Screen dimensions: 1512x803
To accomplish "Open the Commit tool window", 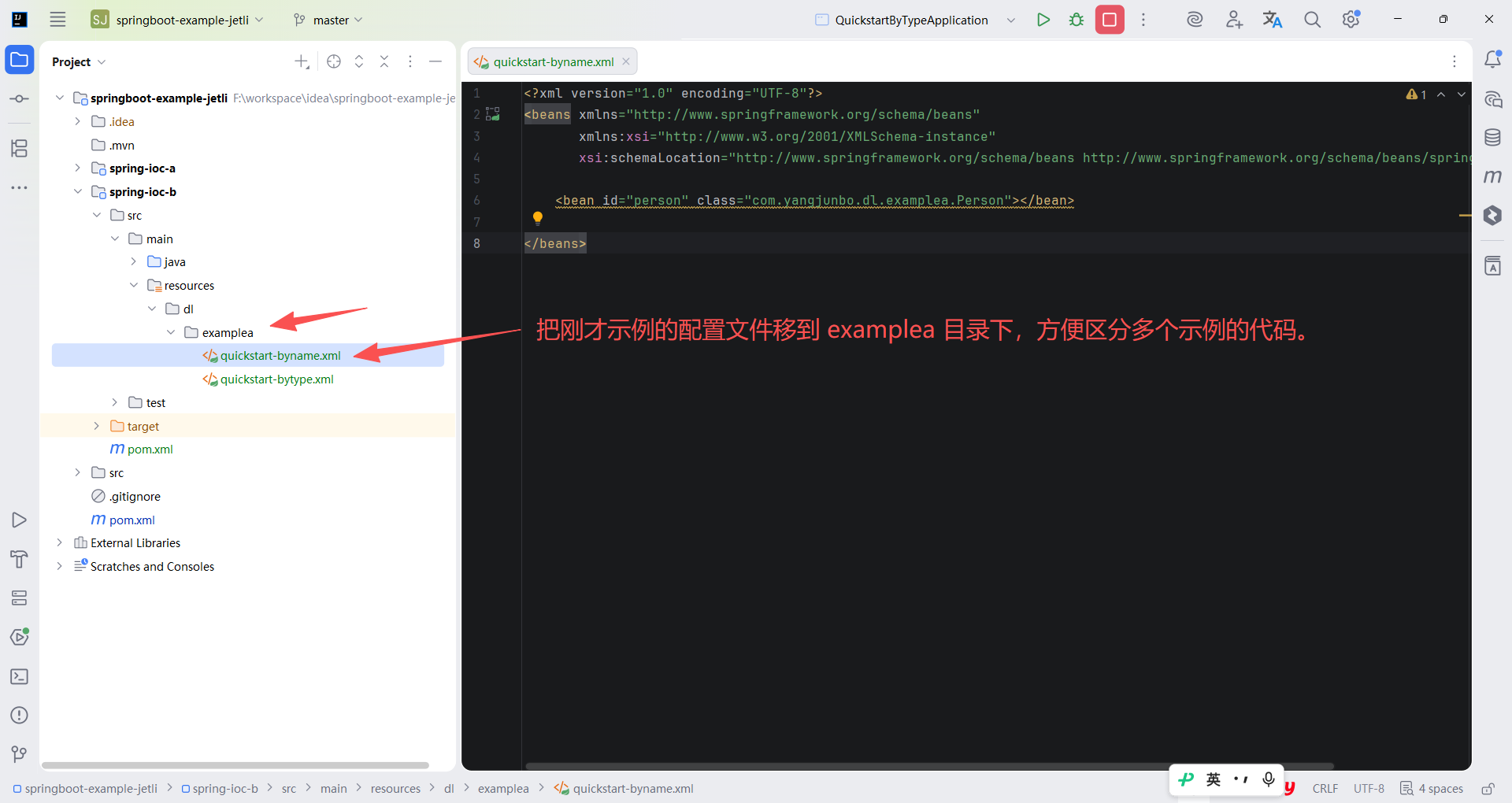I will point(20,99).
